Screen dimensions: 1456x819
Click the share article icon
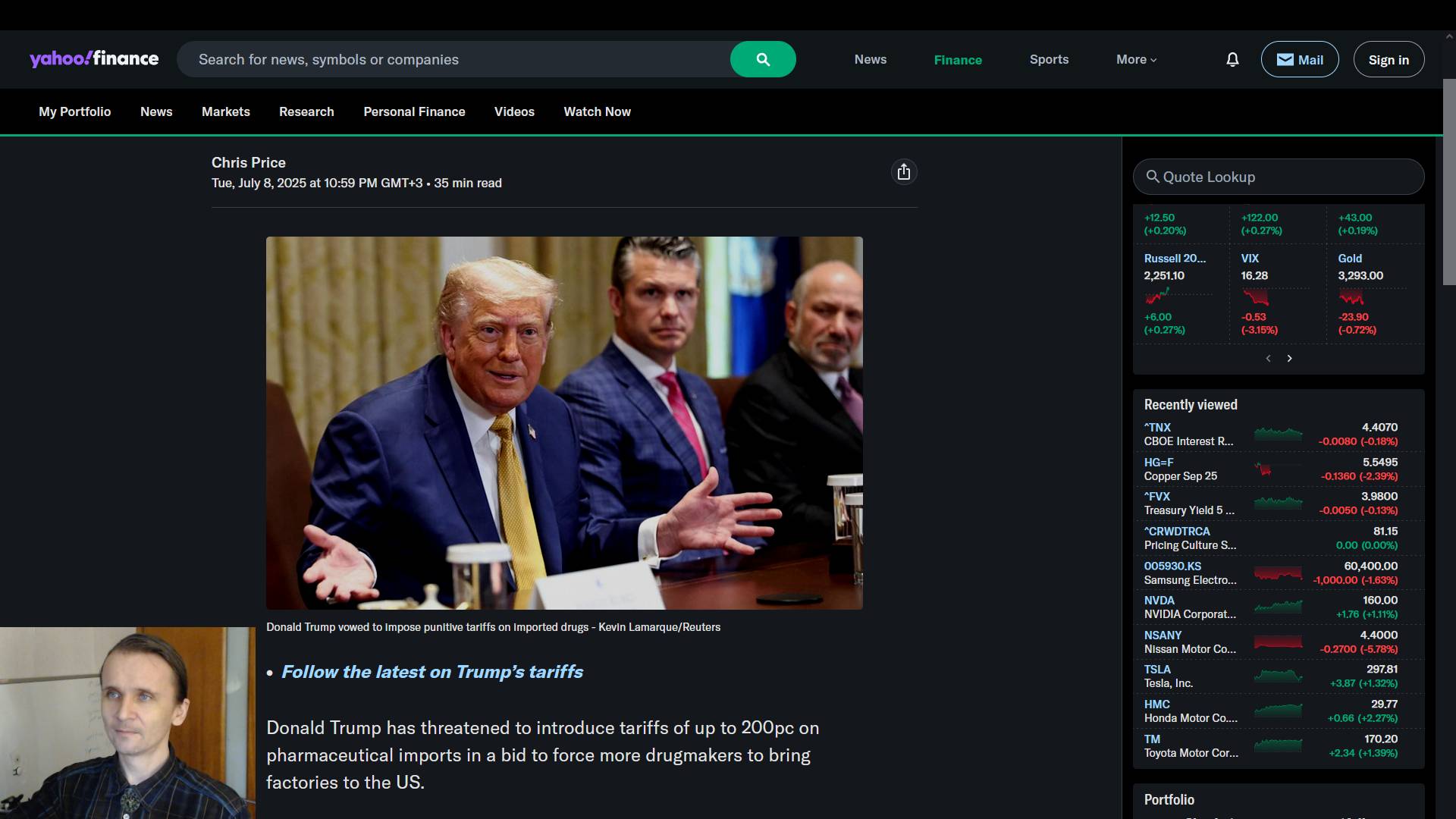click(x=903, y=172)
